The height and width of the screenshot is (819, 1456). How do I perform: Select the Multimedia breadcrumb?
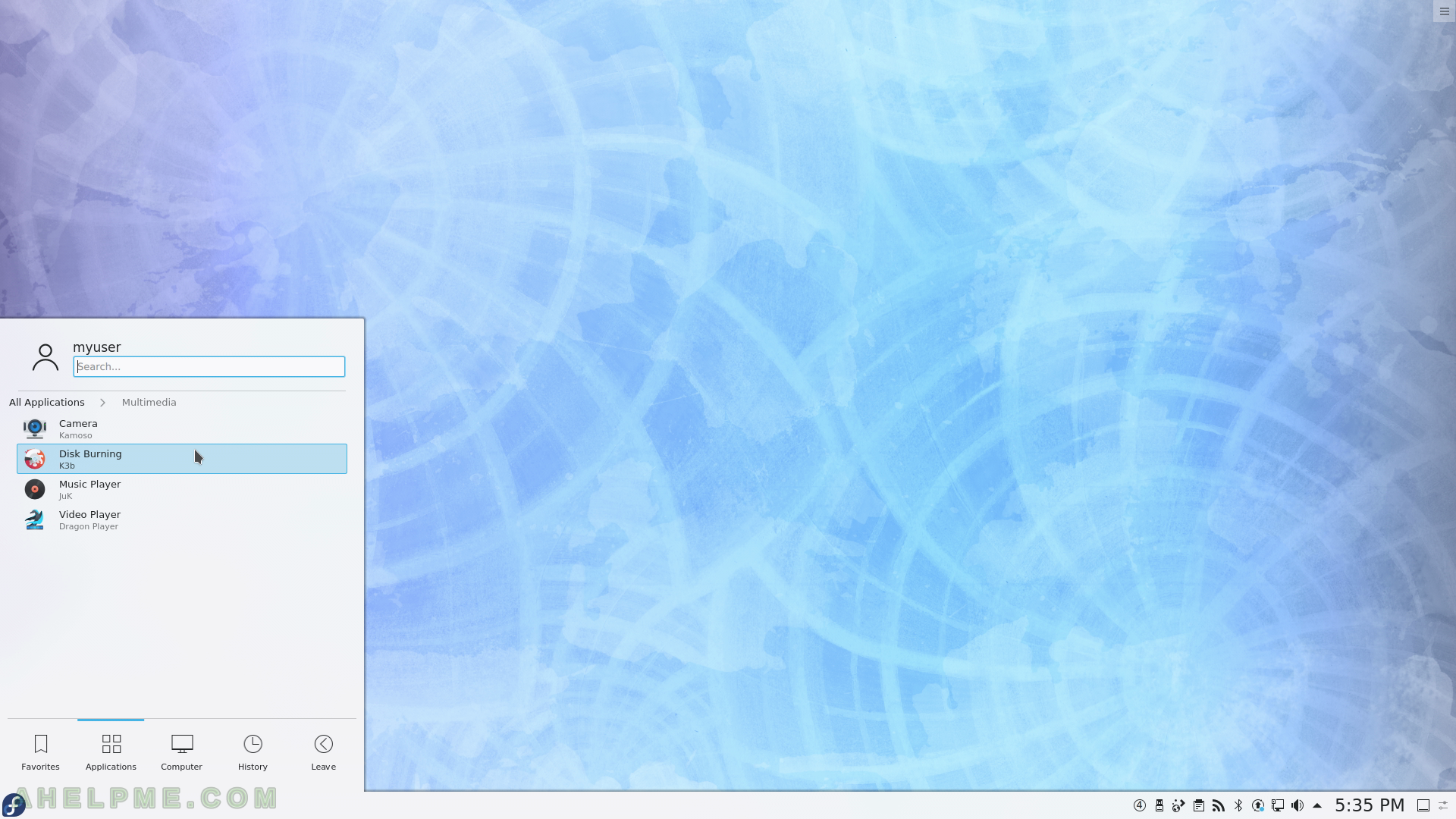point(149,402)
